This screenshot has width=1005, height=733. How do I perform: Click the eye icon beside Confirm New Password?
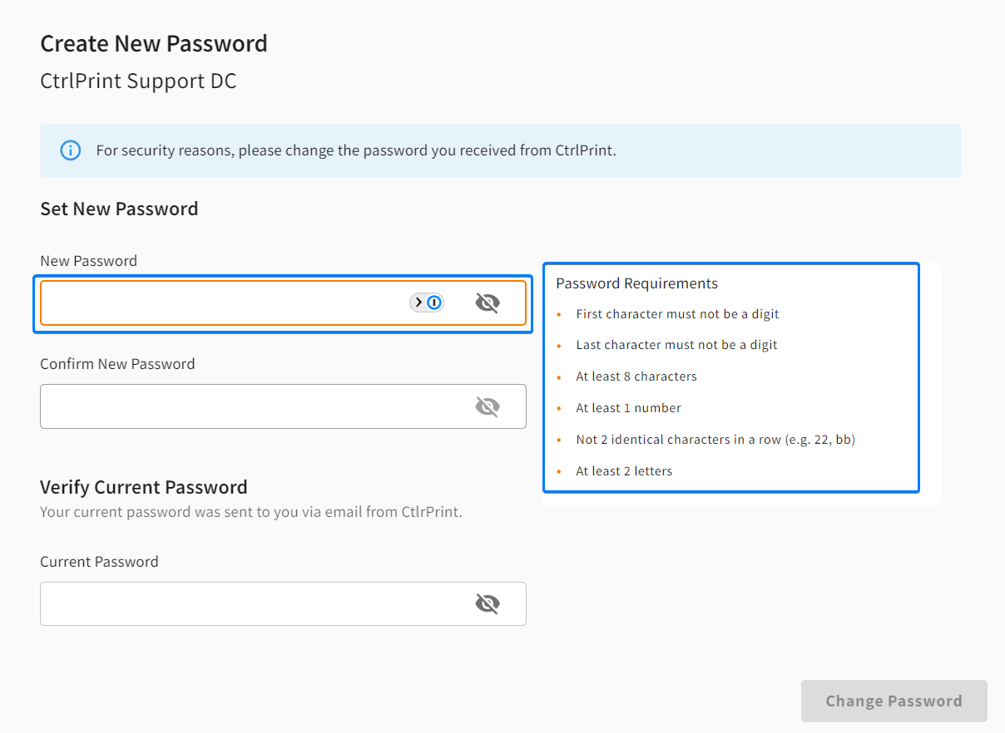click(x=488, y=406)
